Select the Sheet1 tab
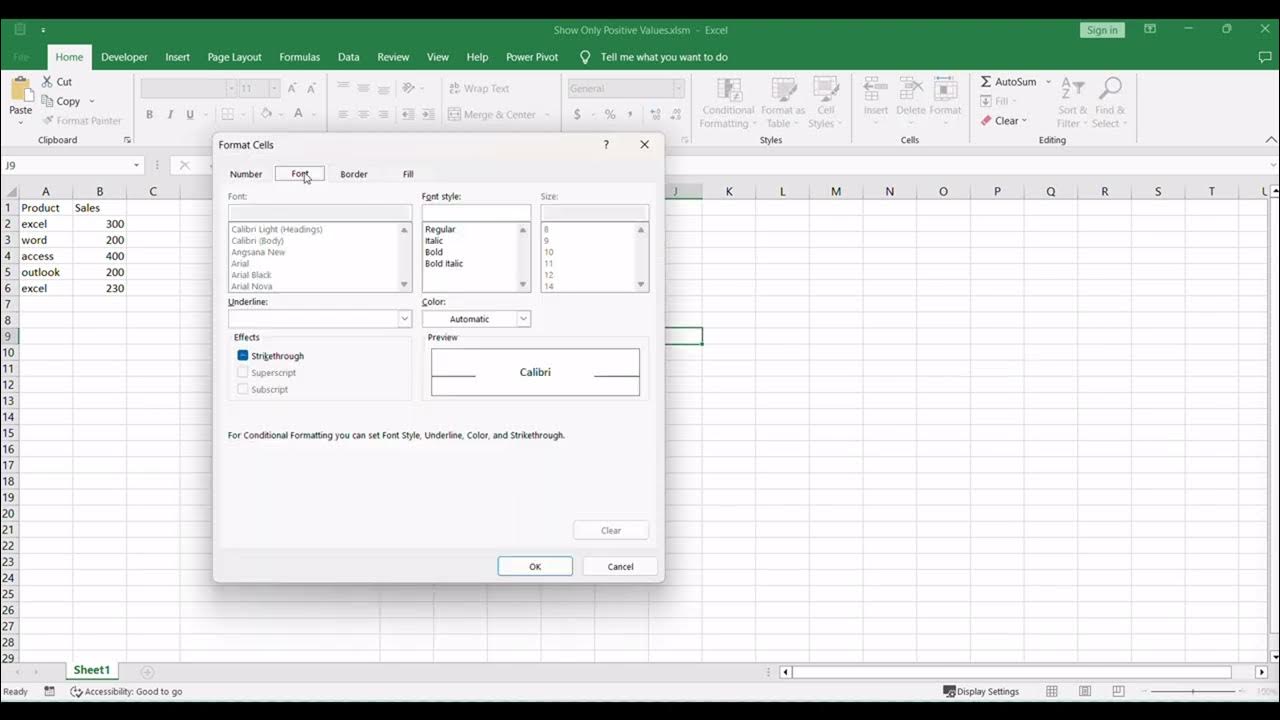The width and height of the screenshot is (1280, 720). (x=91, y=670)
